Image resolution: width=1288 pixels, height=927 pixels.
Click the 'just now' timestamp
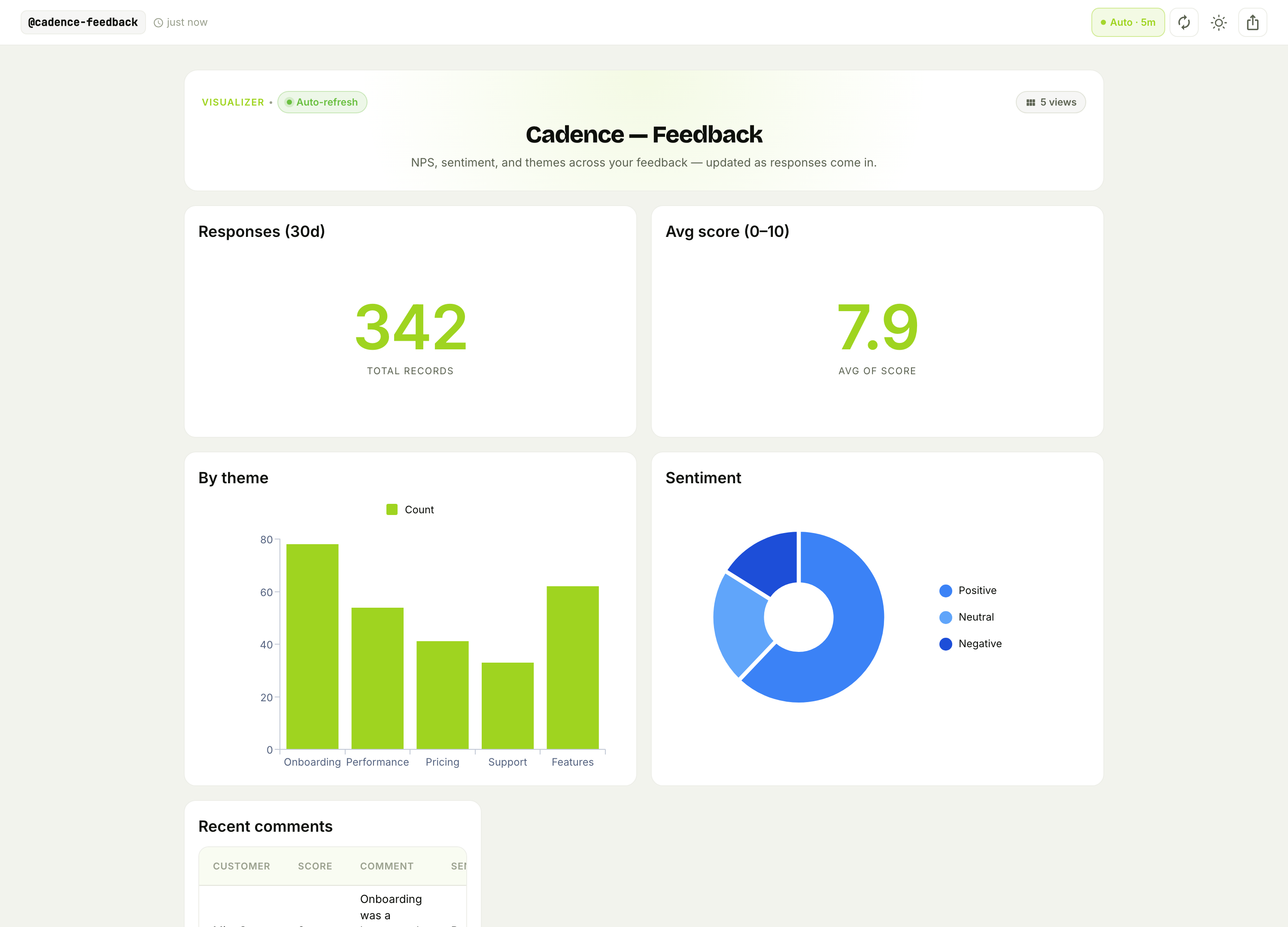pos(187,23)
